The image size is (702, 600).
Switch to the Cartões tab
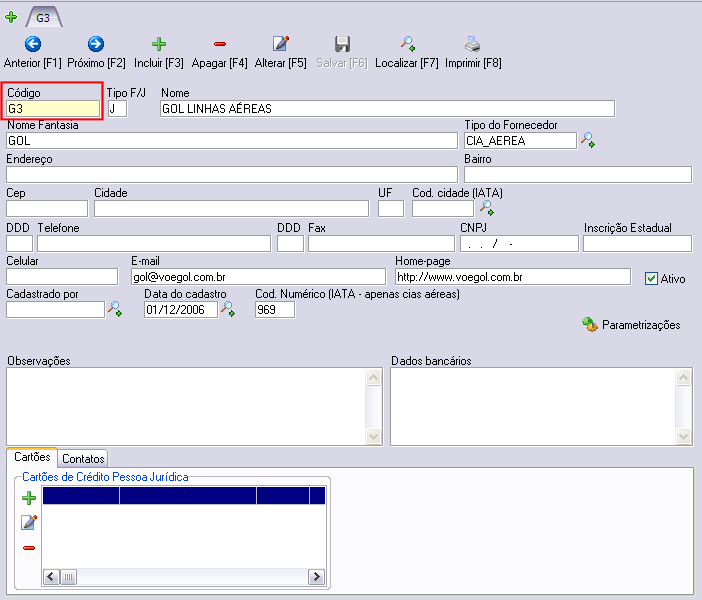[x=32, y=457]
